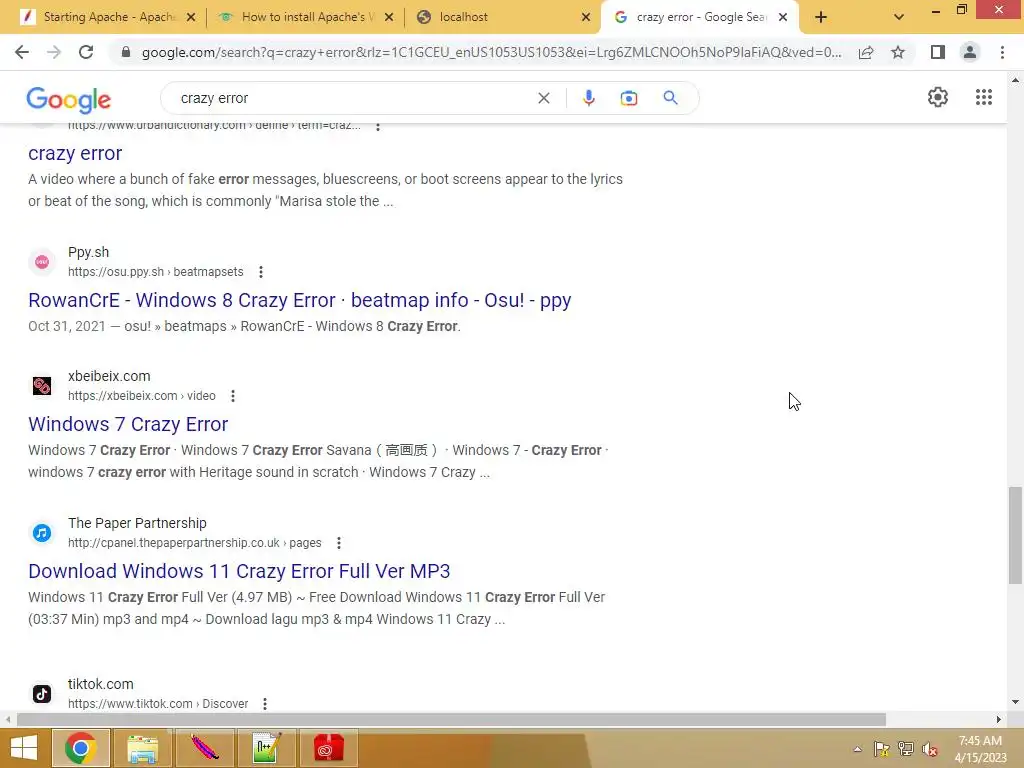
Task: Open the Chrome profile avatar
Action: pyautogui.click(x=970, y=52)
